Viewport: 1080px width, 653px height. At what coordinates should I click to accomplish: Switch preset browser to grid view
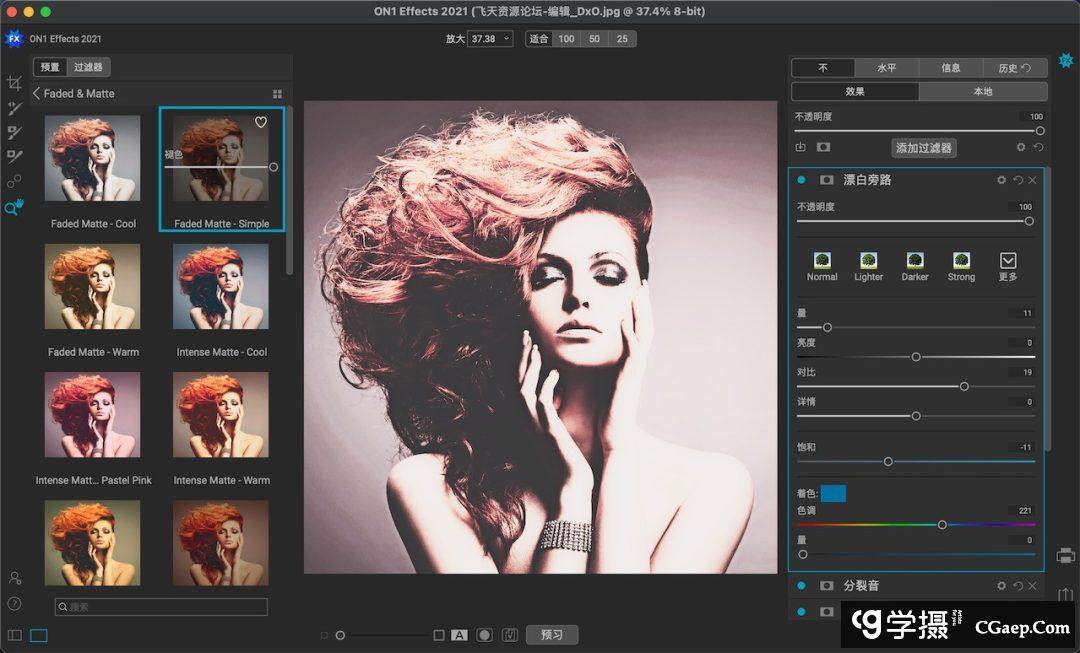[277, 94]
